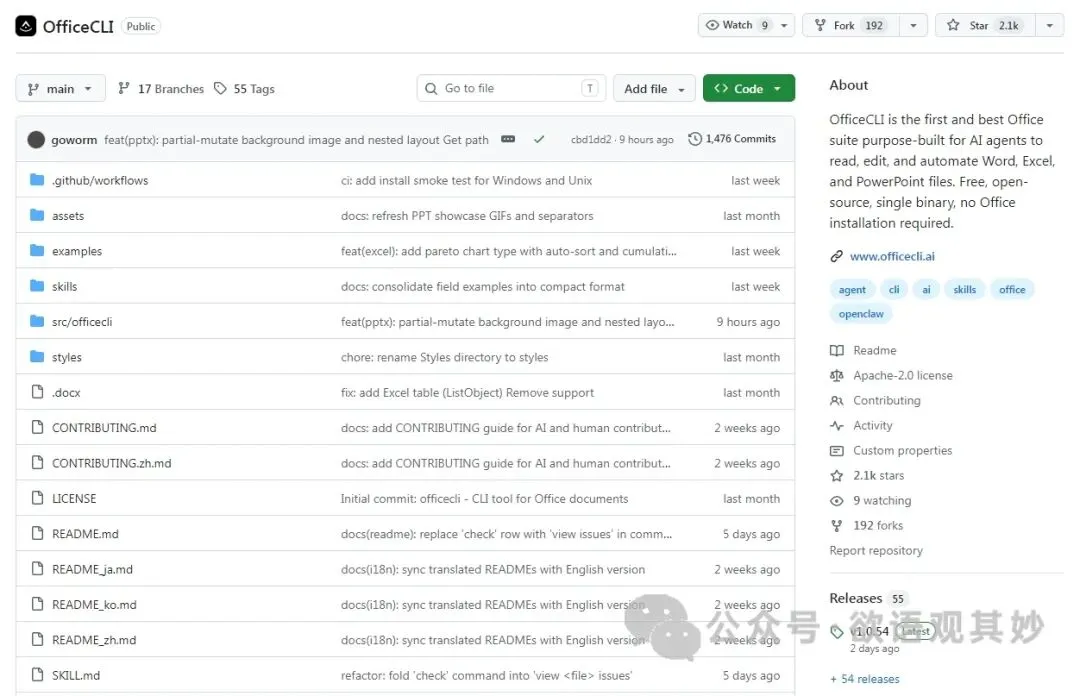Viewport: 1080px width, 696px height.
Task: Open the Watch notifications dropdown
Action: pyautogui.click(x=784, y=25)
